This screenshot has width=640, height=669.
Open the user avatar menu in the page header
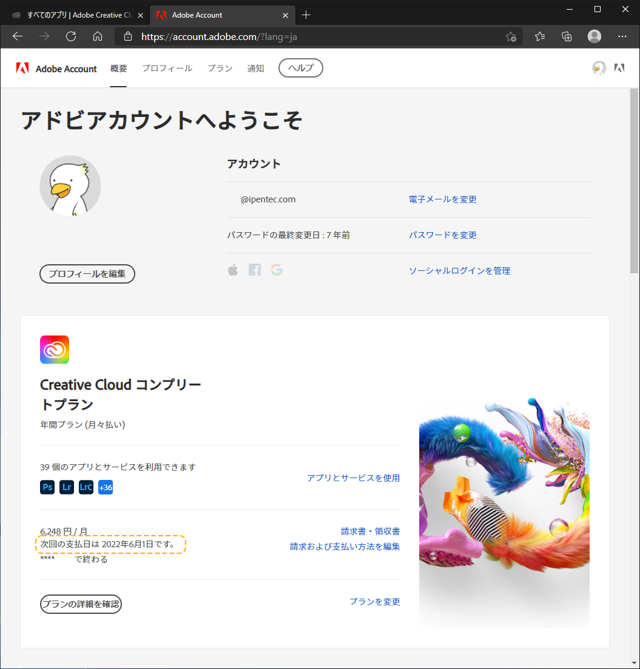click(599, 68)
